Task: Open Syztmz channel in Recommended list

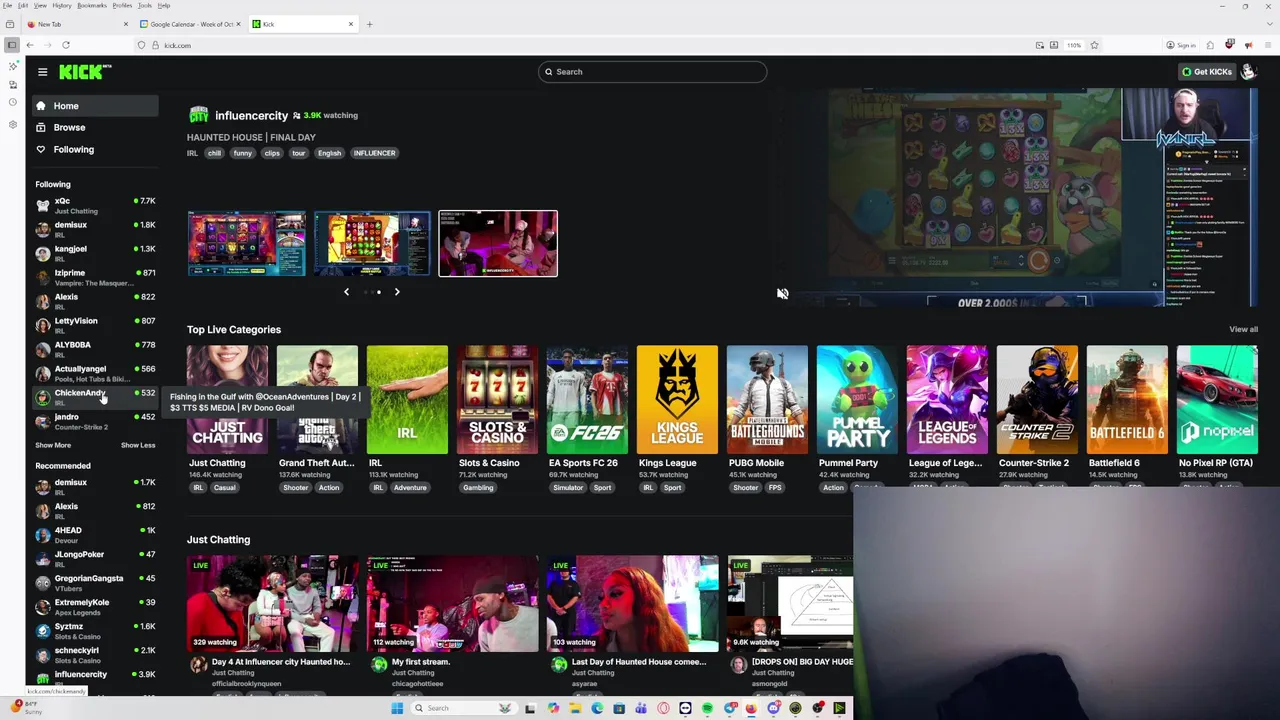Action: pos(93,631)
